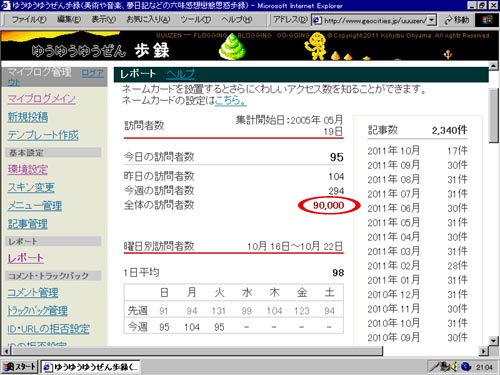Open the コメント管理 link
This screenshot has width=500, height=375.
[33, 292]
